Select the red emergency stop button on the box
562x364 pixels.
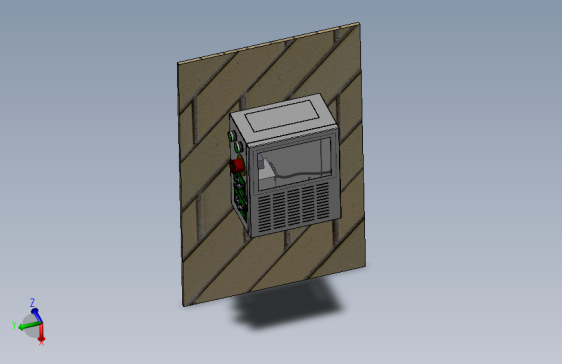237,166
